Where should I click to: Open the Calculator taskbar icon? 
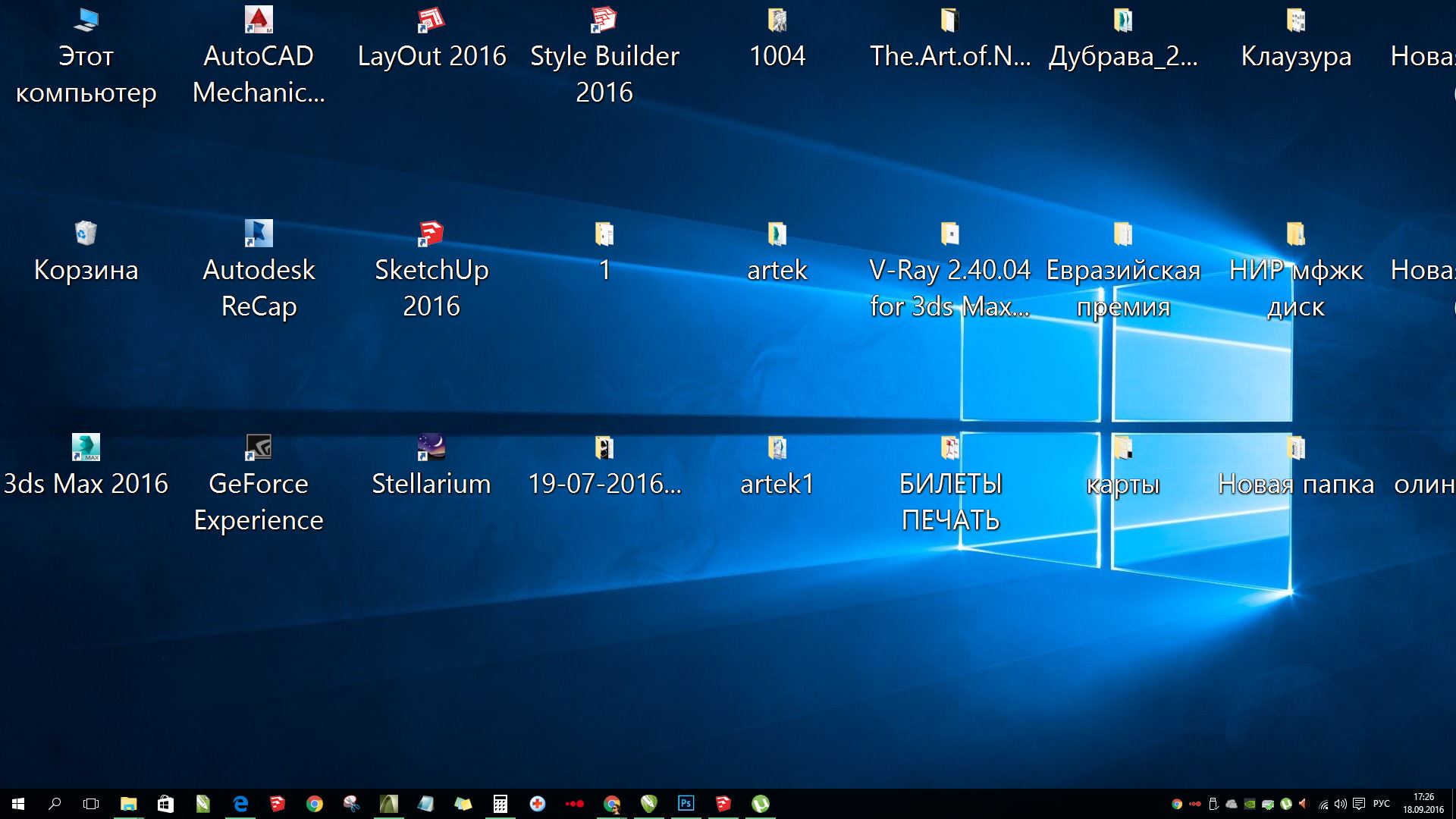500,804
